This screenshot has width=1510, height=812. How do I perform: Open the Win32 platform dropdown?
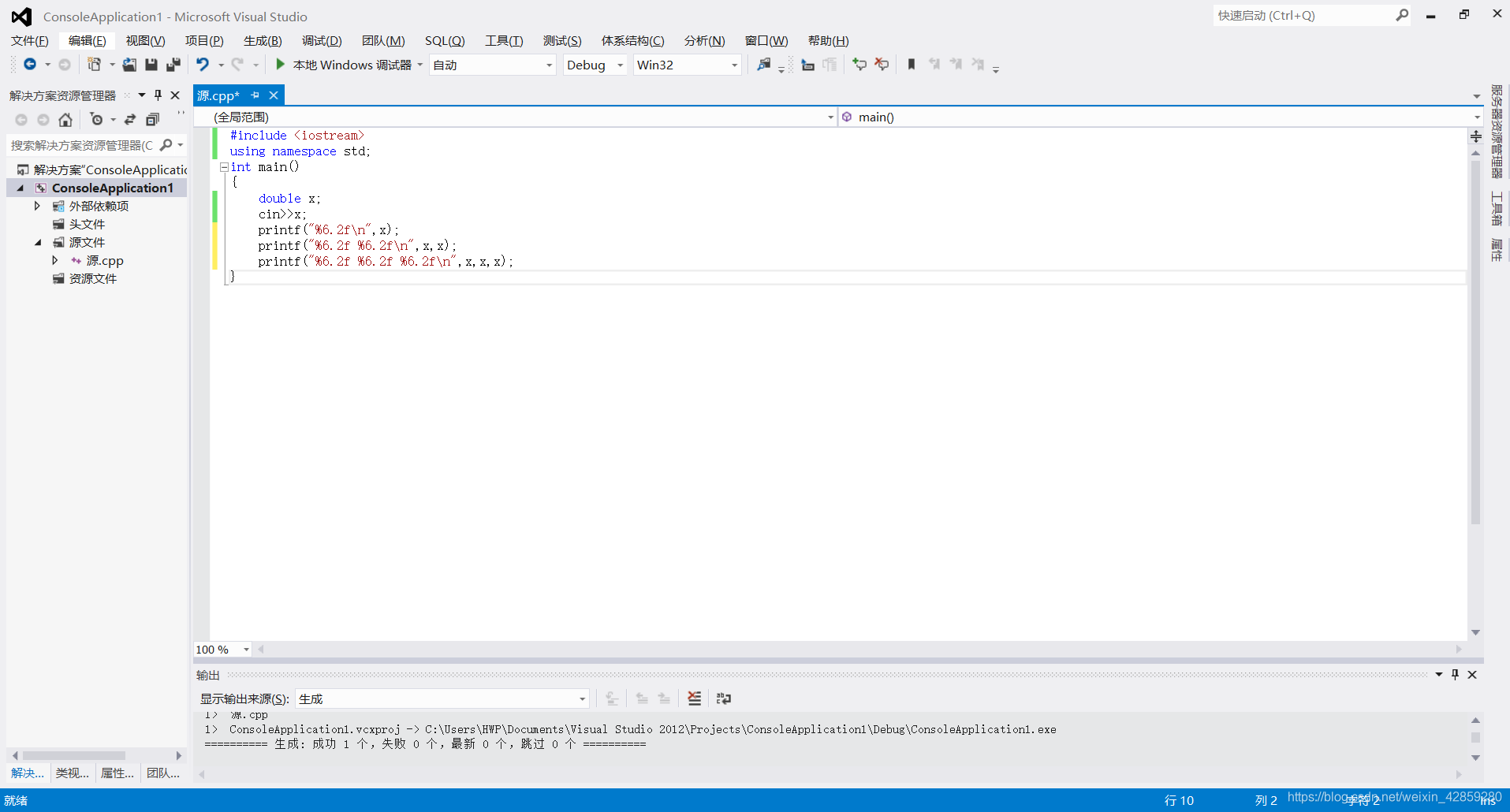734,65
